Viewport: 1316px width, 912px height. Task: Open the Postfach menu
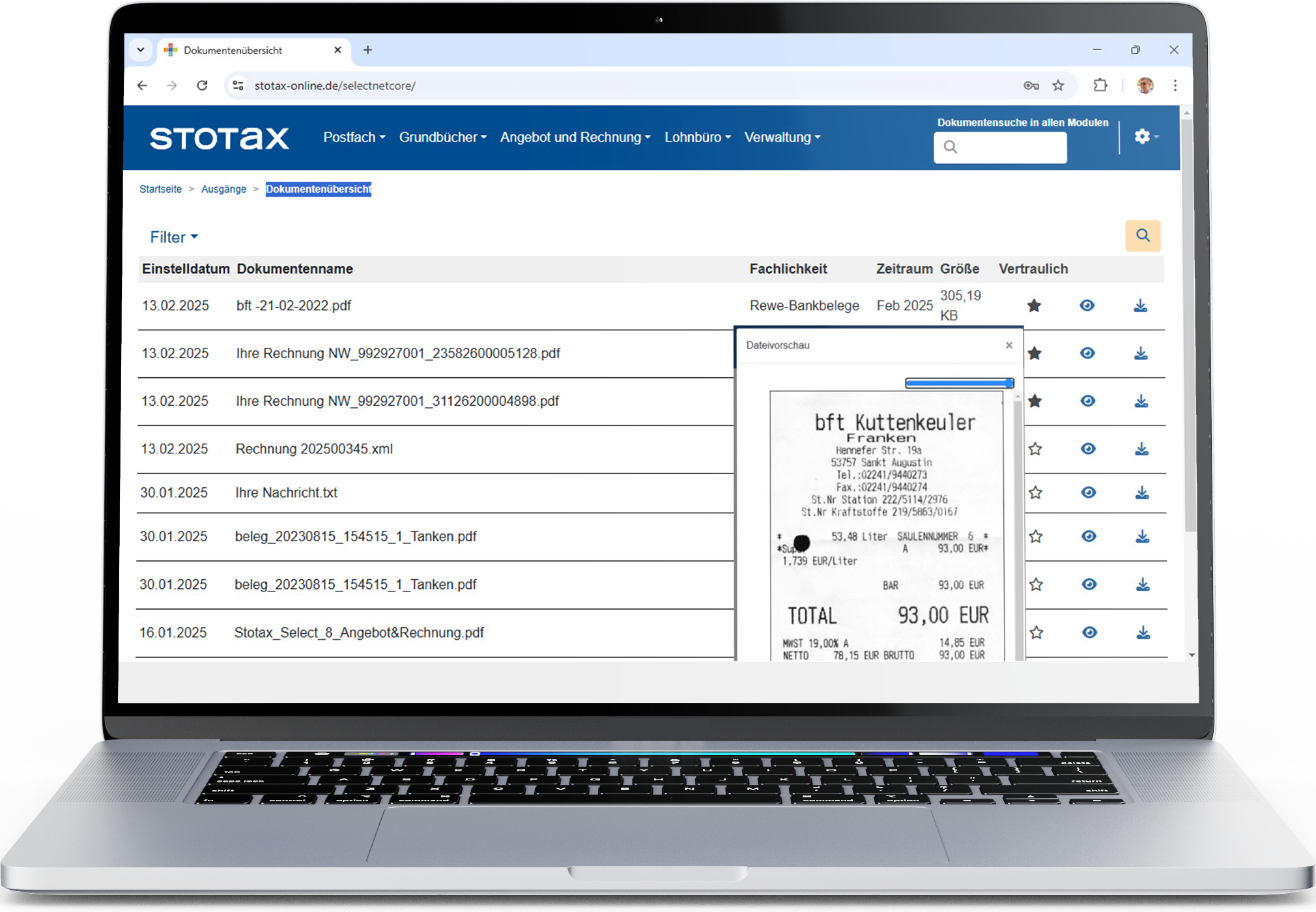tap(354, 137)
